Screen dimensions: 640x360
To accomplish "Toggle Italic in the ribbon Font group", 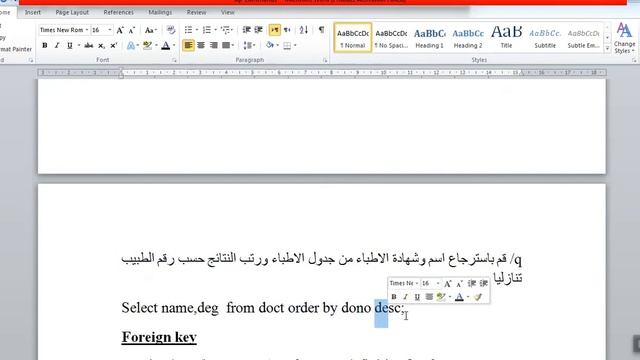I will pos(57,45).
